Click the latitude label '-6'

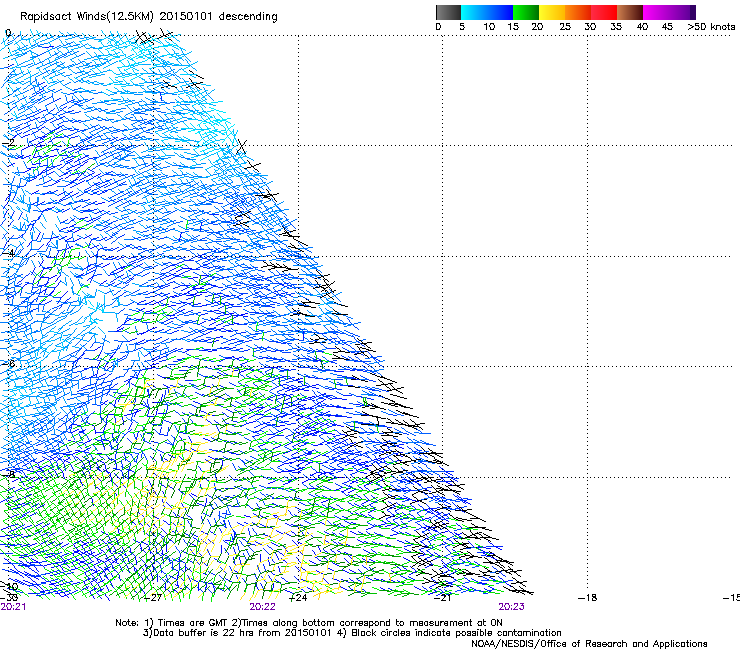8,363
